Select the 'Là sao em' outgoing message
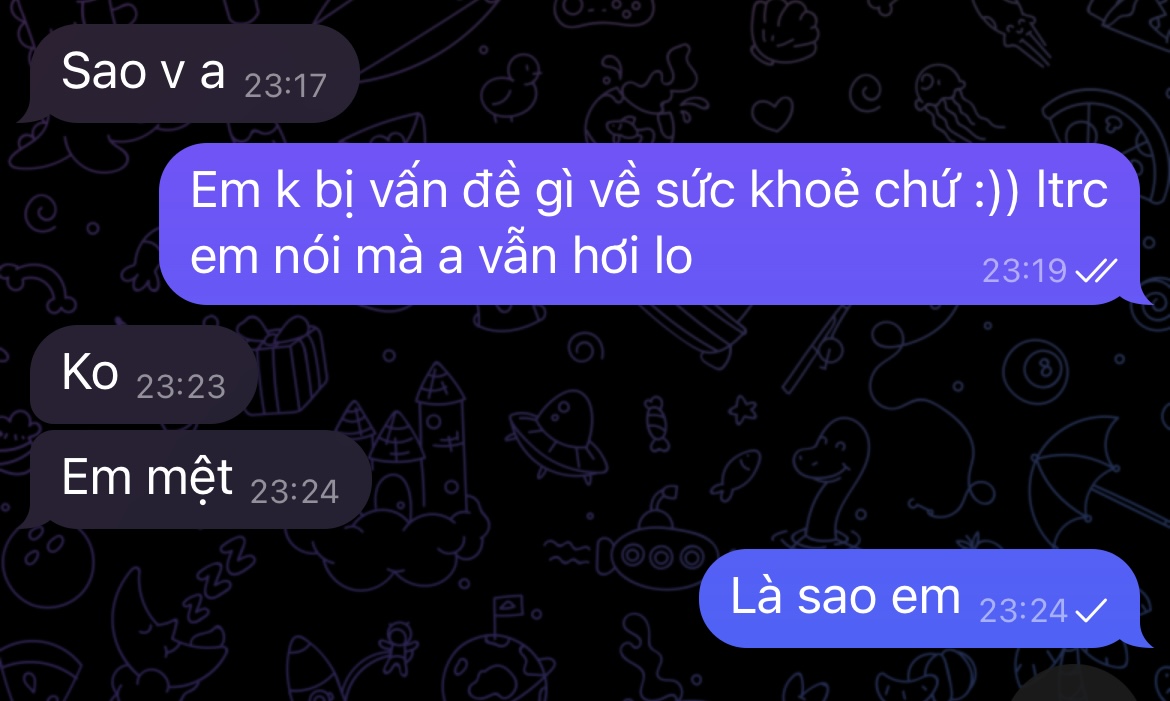This screenshot has width=1170, height=701. pyautogui.click(x=925, y=598)
